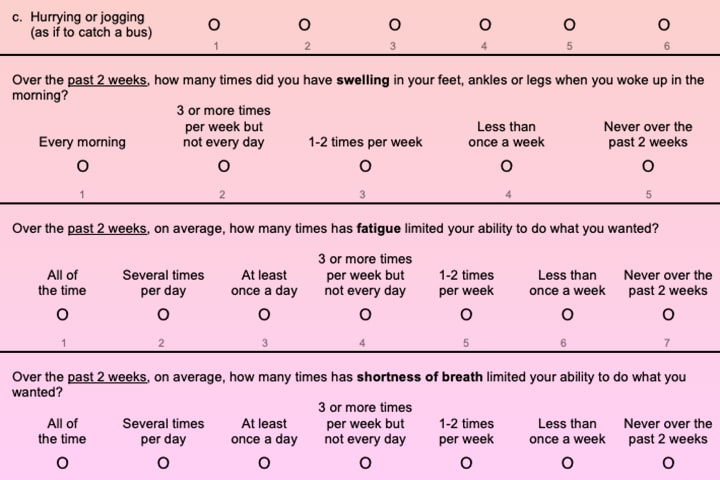Choose option 6 for Hurrying or jogging

(664, 24)
